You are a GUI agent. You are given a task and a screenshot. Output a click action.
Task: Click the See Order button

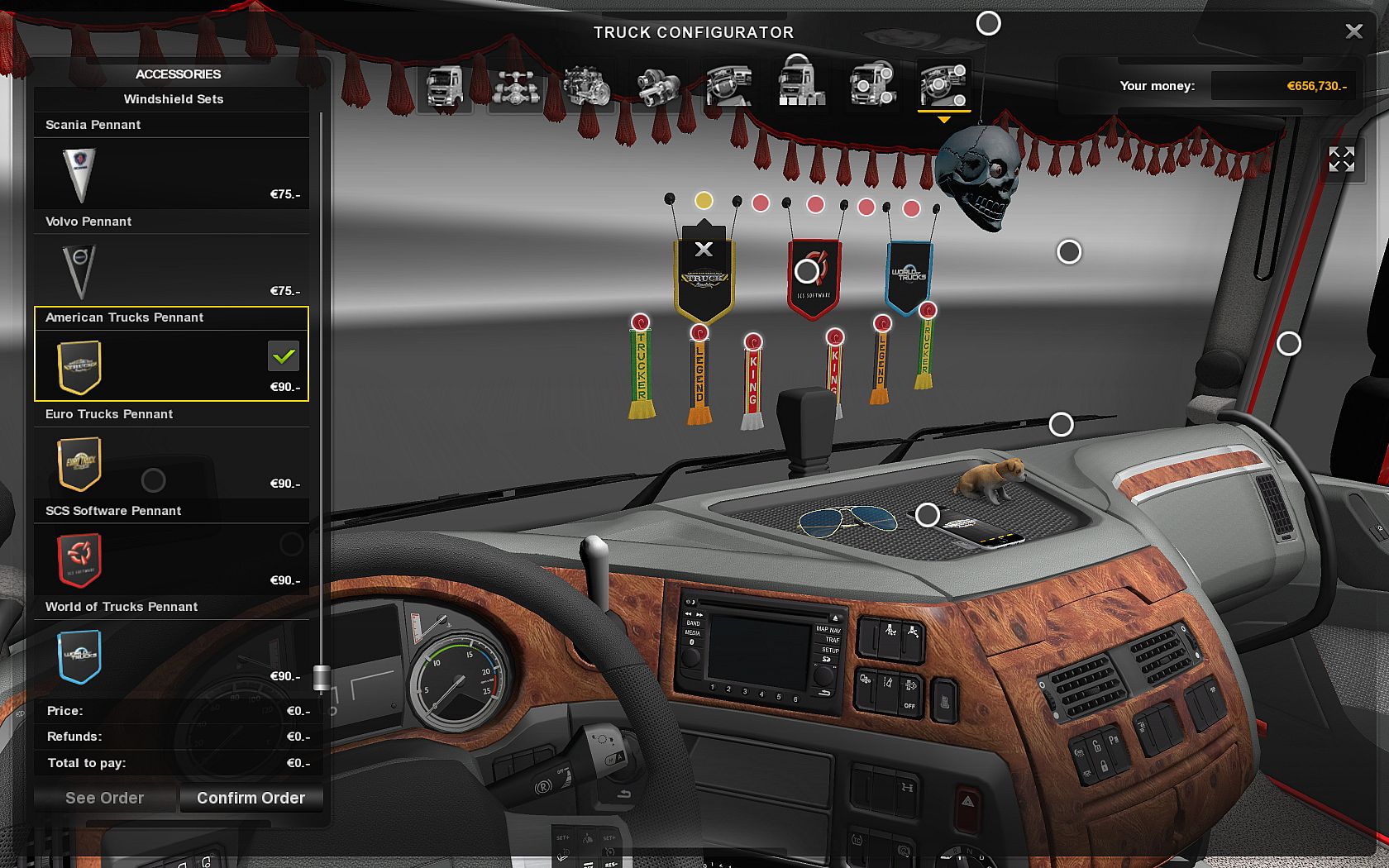pyautogui.click(x=105, y=798)
